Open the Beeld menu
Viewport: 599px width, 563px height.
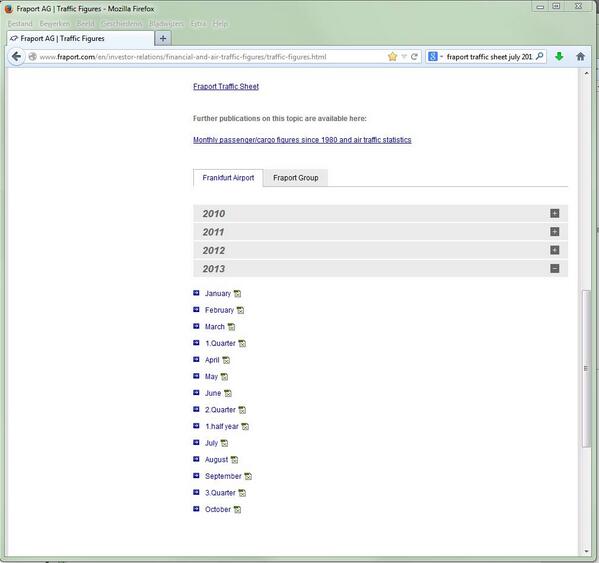85,24
